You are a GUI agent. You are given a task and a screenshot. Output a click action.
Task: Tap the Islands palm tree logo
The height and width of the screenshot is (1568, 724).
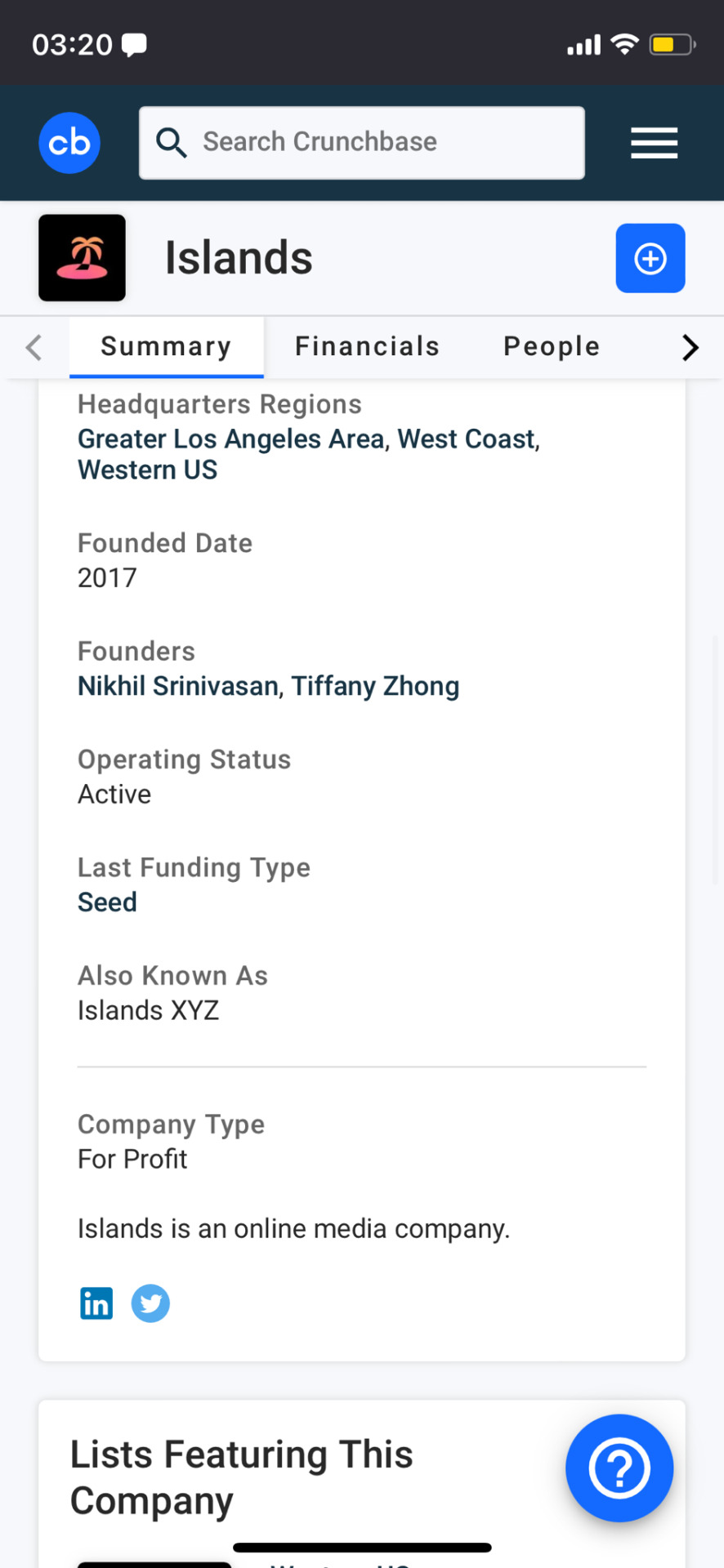pyautogui.click(x=82, y=258)
